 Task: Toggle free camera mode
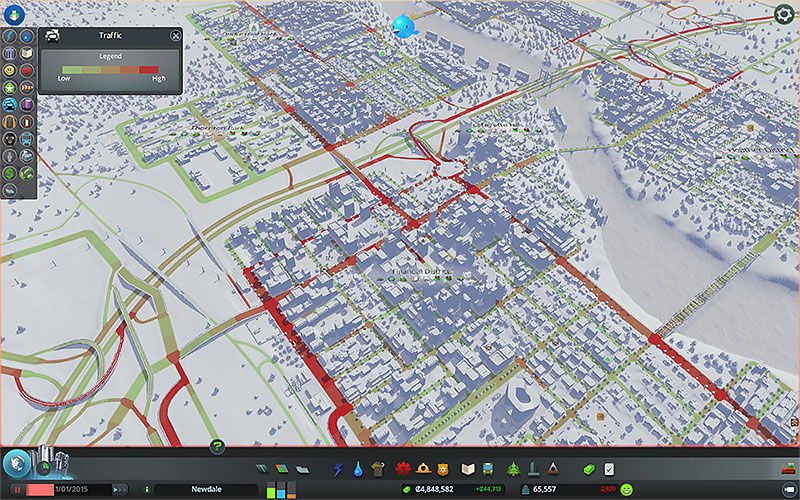click(788, 489)
